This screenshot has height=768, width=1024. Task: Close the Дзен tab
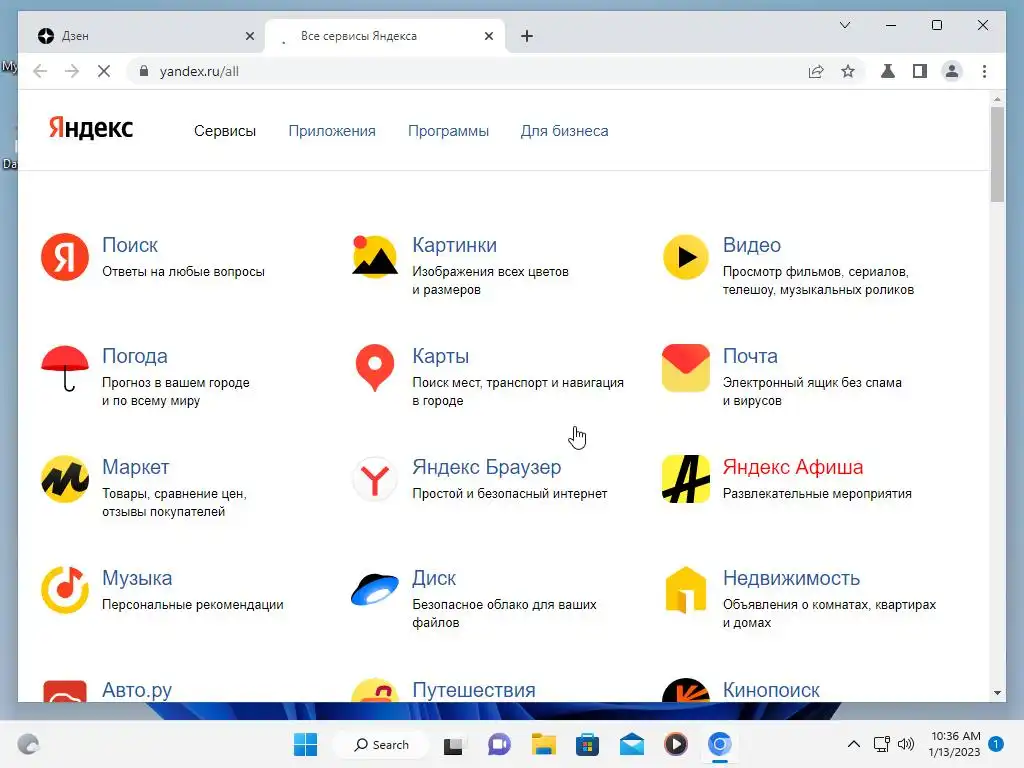coord(249,36)
